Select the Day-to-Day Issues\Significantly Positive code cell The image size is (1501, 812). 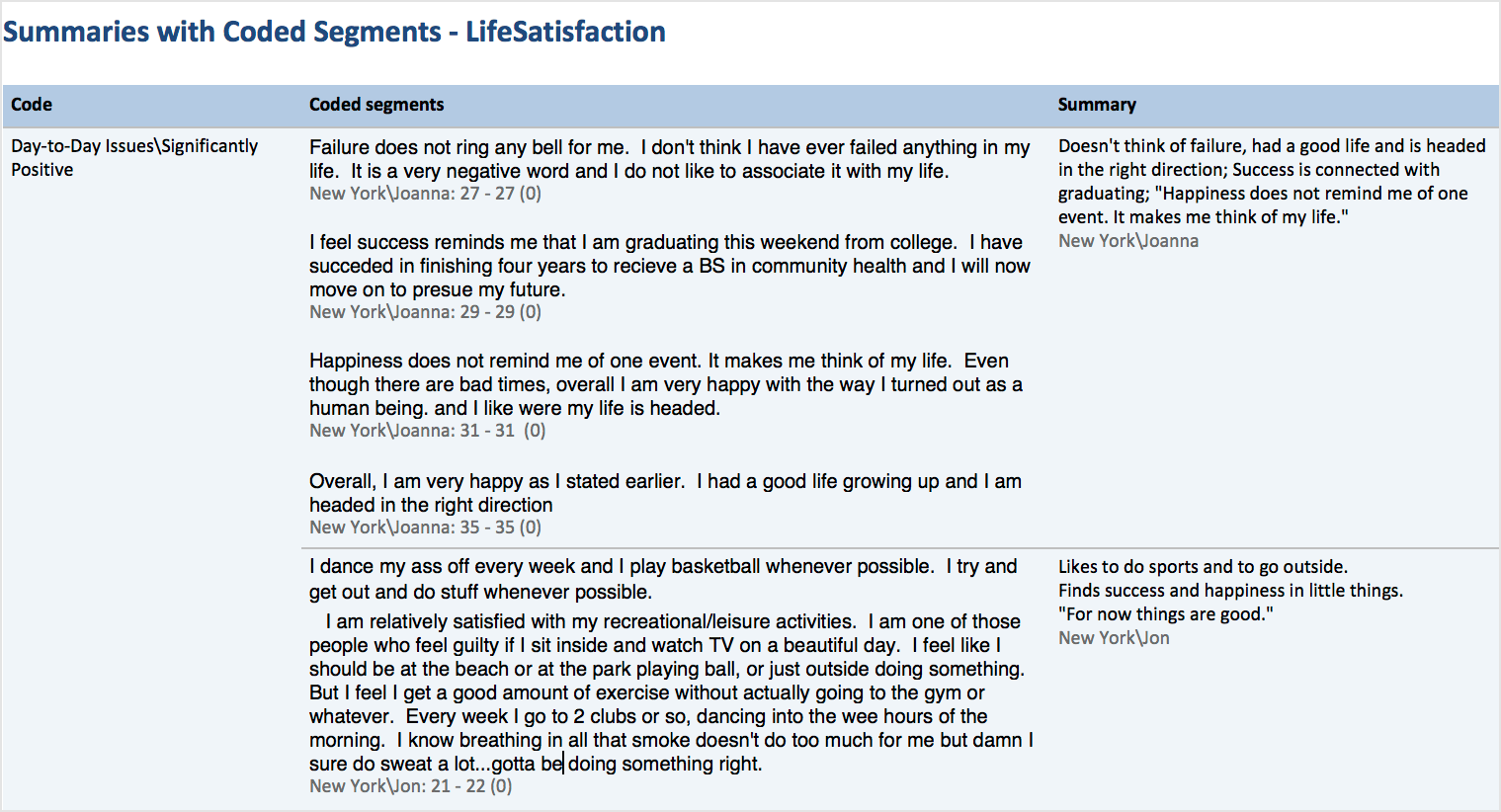[x=134, y=158]
